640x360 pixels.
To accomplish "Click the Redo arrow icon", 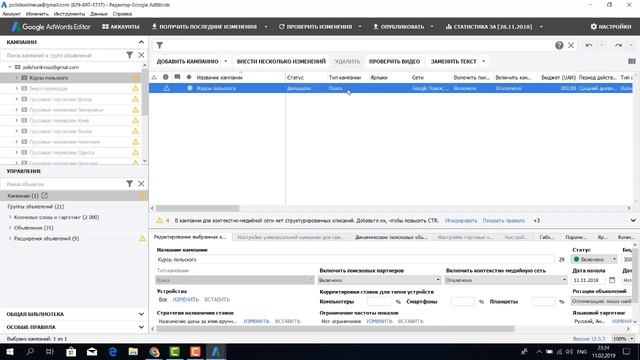I will click(618, 45).
